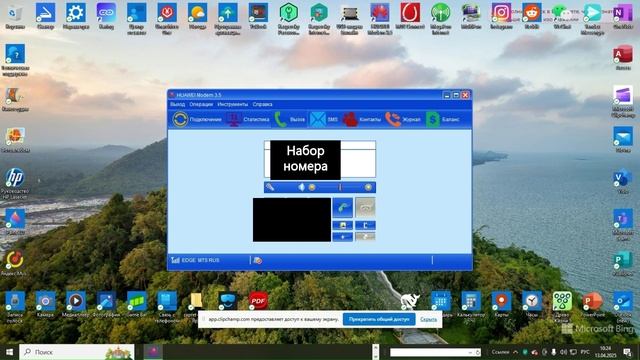Click the volume slider track in dialer
Image resolution: width=640 pixels, height=360 pixels.
340,187
